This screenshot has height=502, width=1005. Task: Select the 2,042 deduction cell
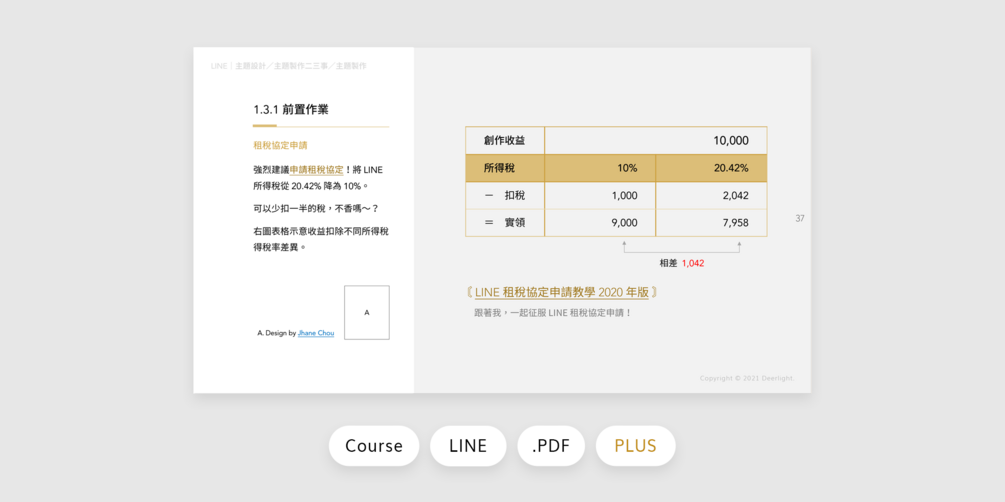pos(711,196)
